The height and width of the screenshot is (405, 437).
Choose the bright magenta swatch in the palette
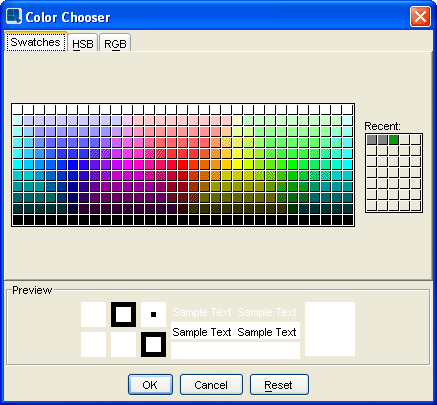pyautogui.click(x=127, y=165)
